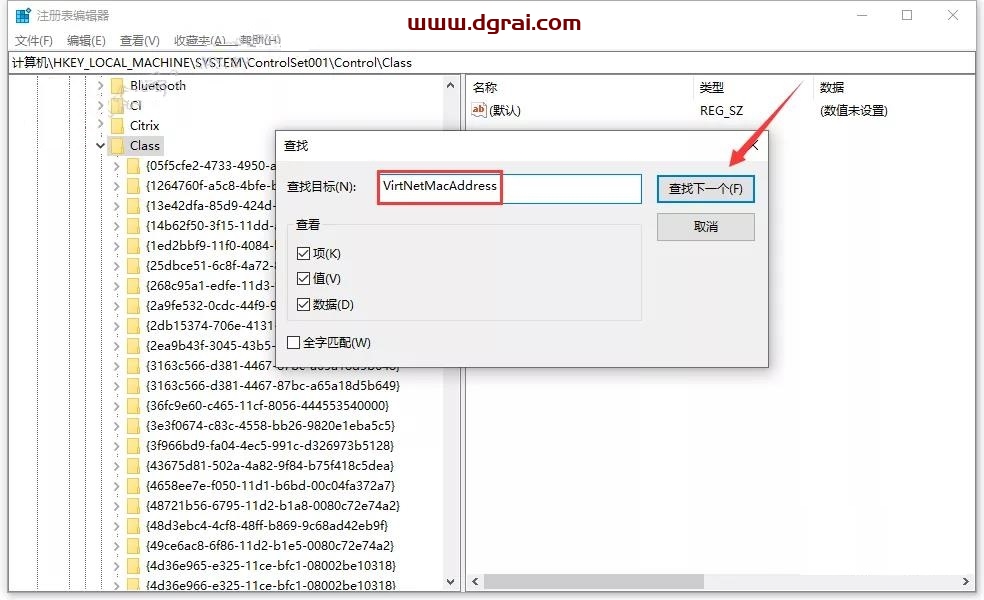Minimize the Registry Editor window

pos(862,15)
